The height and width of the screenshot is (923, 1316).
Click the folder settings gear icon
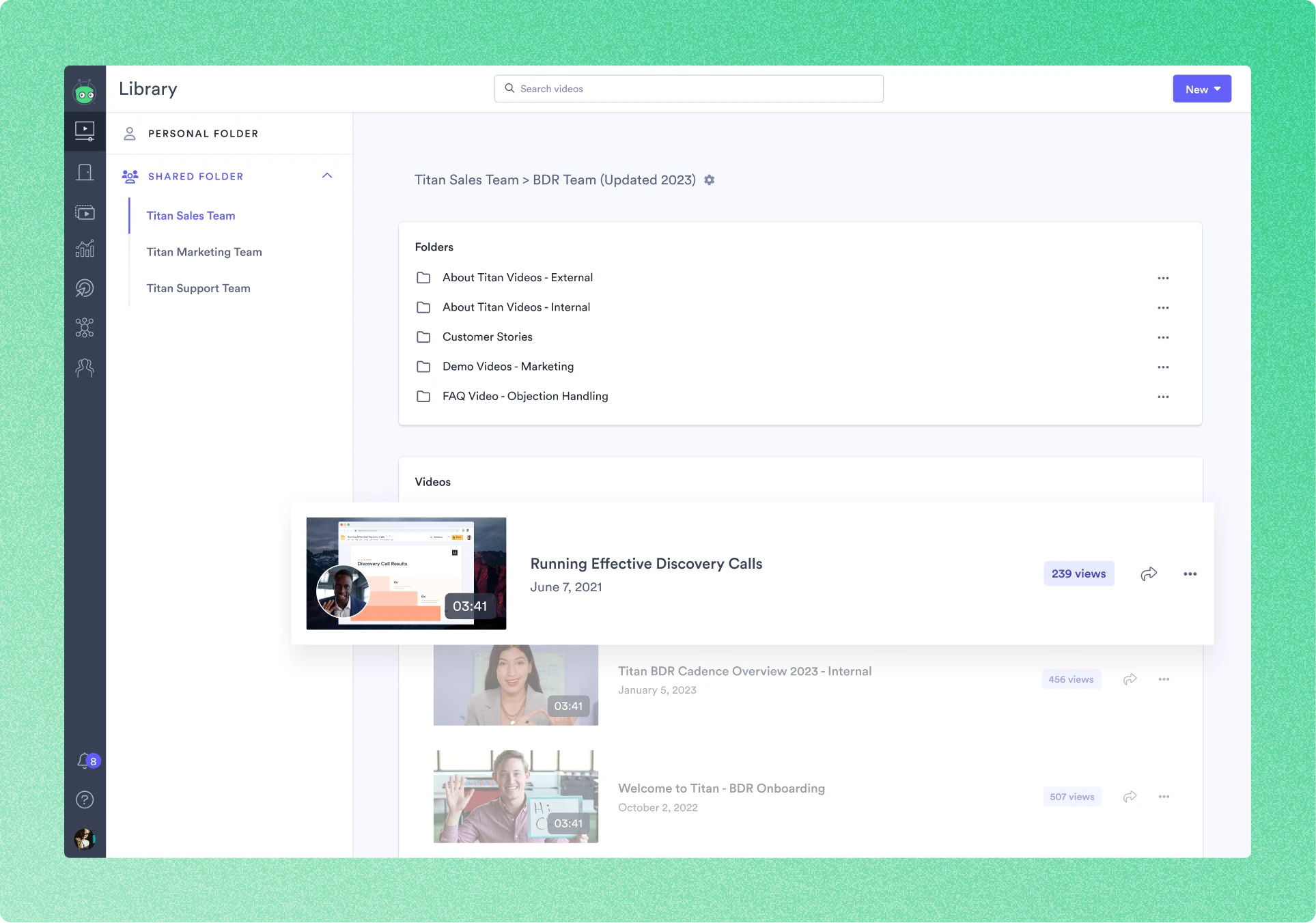click(710, 180)
